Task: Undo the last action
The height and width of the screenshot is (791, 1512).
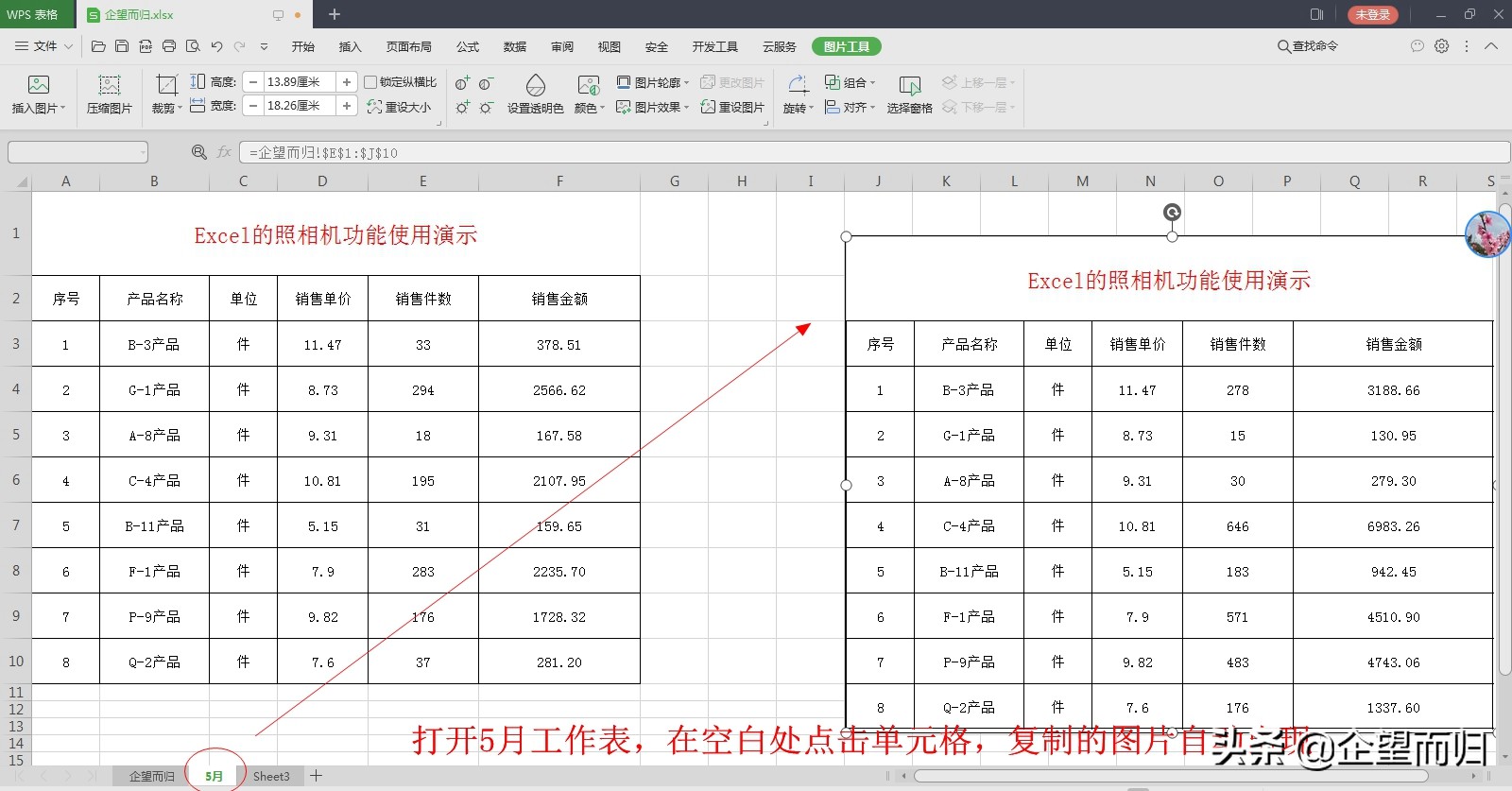Action: coord(216,46)
